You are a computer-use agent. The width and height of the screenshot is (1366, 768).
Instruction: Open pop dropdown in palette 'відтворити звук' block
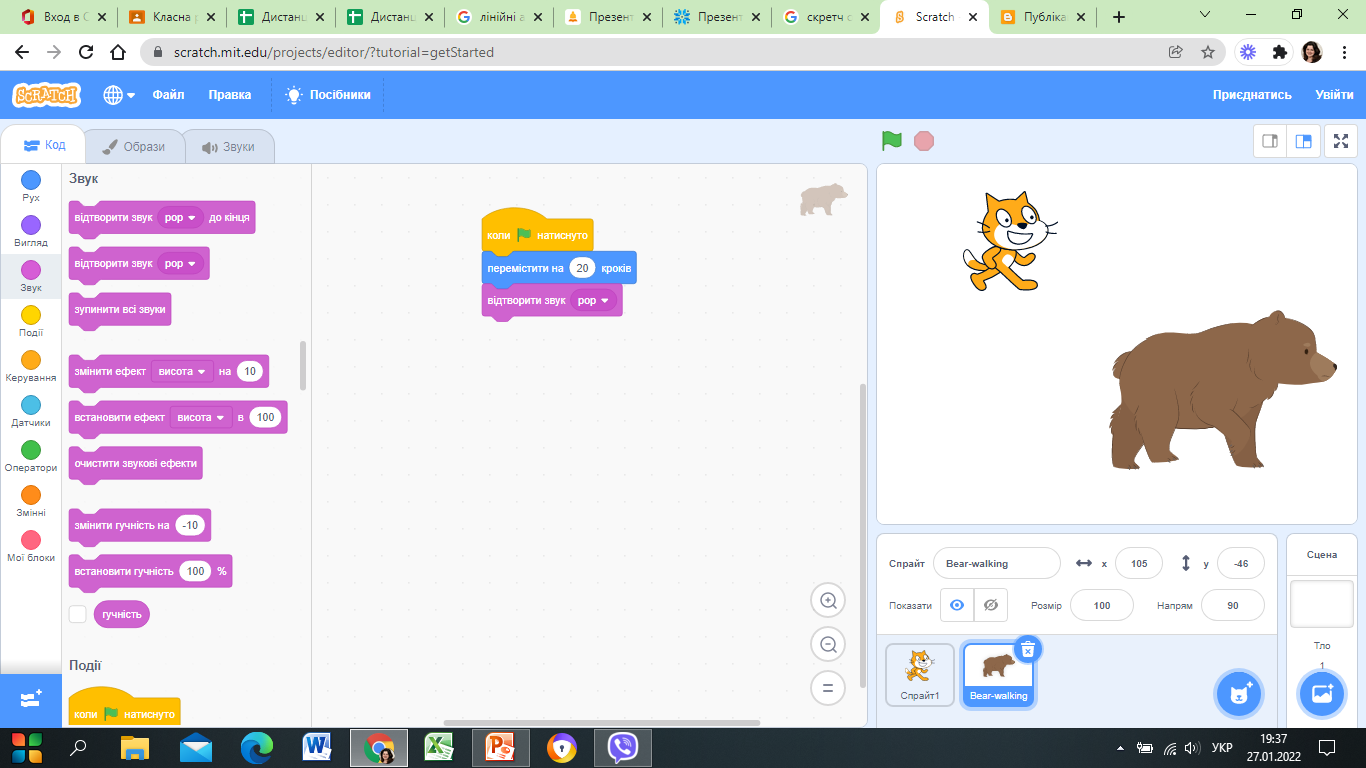tap(181, 264)
